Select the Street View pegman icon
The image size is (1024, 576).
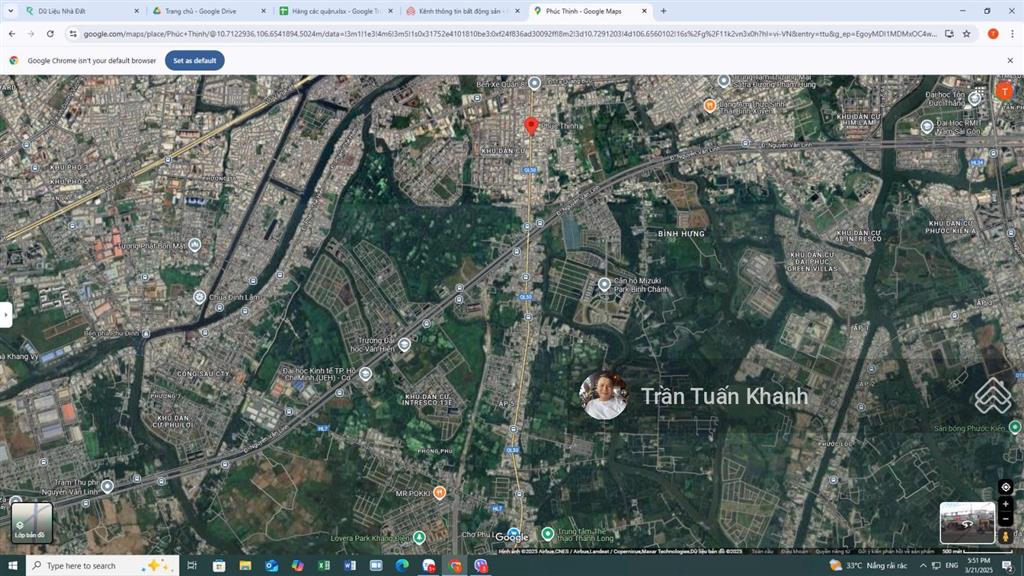click(x=1006, y=536)
